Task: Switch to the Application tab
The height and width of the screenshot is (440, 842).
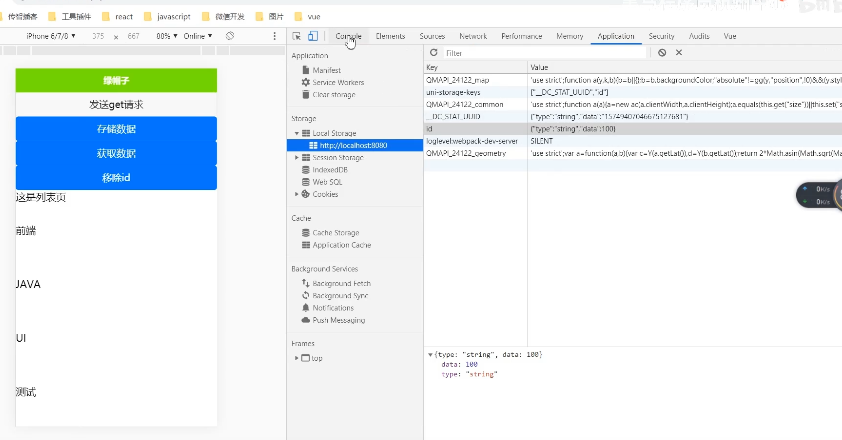Action: coord(616,36)
